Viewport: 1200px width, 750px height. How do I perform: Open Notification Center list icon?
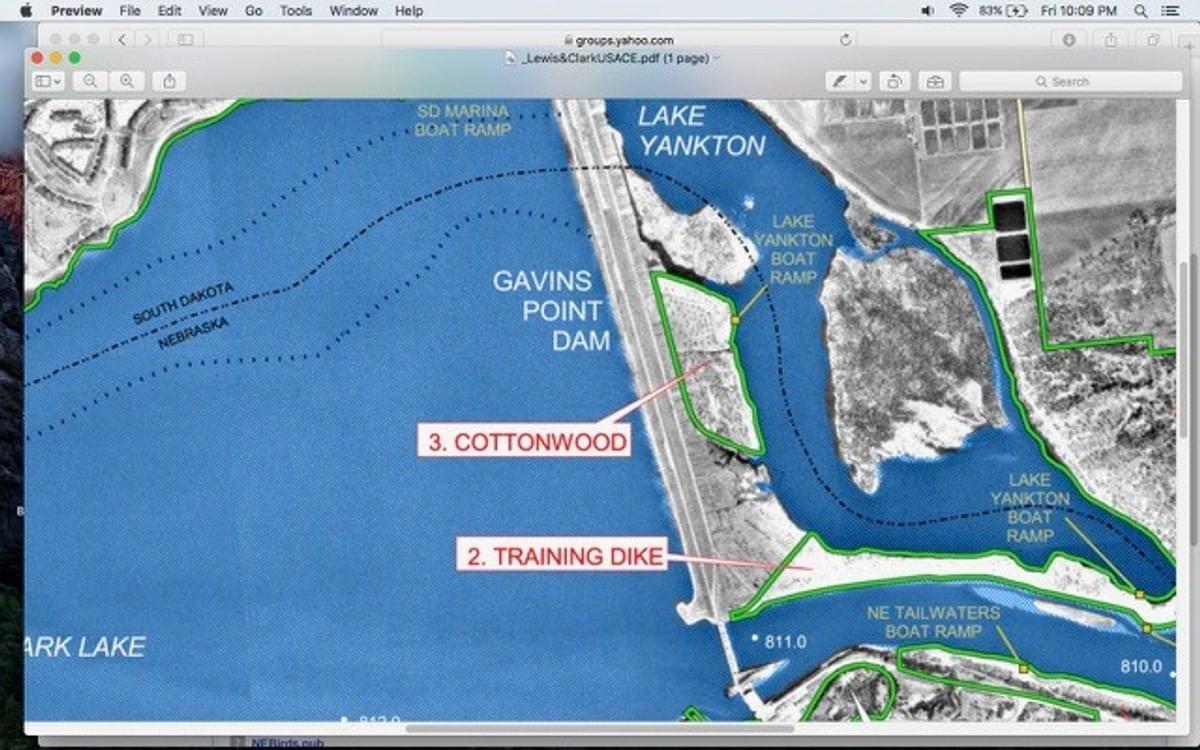coord(1170,11)
